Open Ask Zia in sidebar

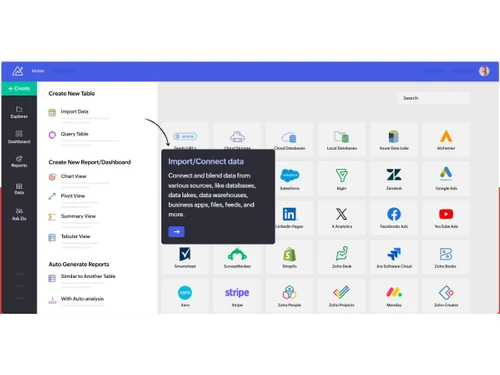coord(19,214)
